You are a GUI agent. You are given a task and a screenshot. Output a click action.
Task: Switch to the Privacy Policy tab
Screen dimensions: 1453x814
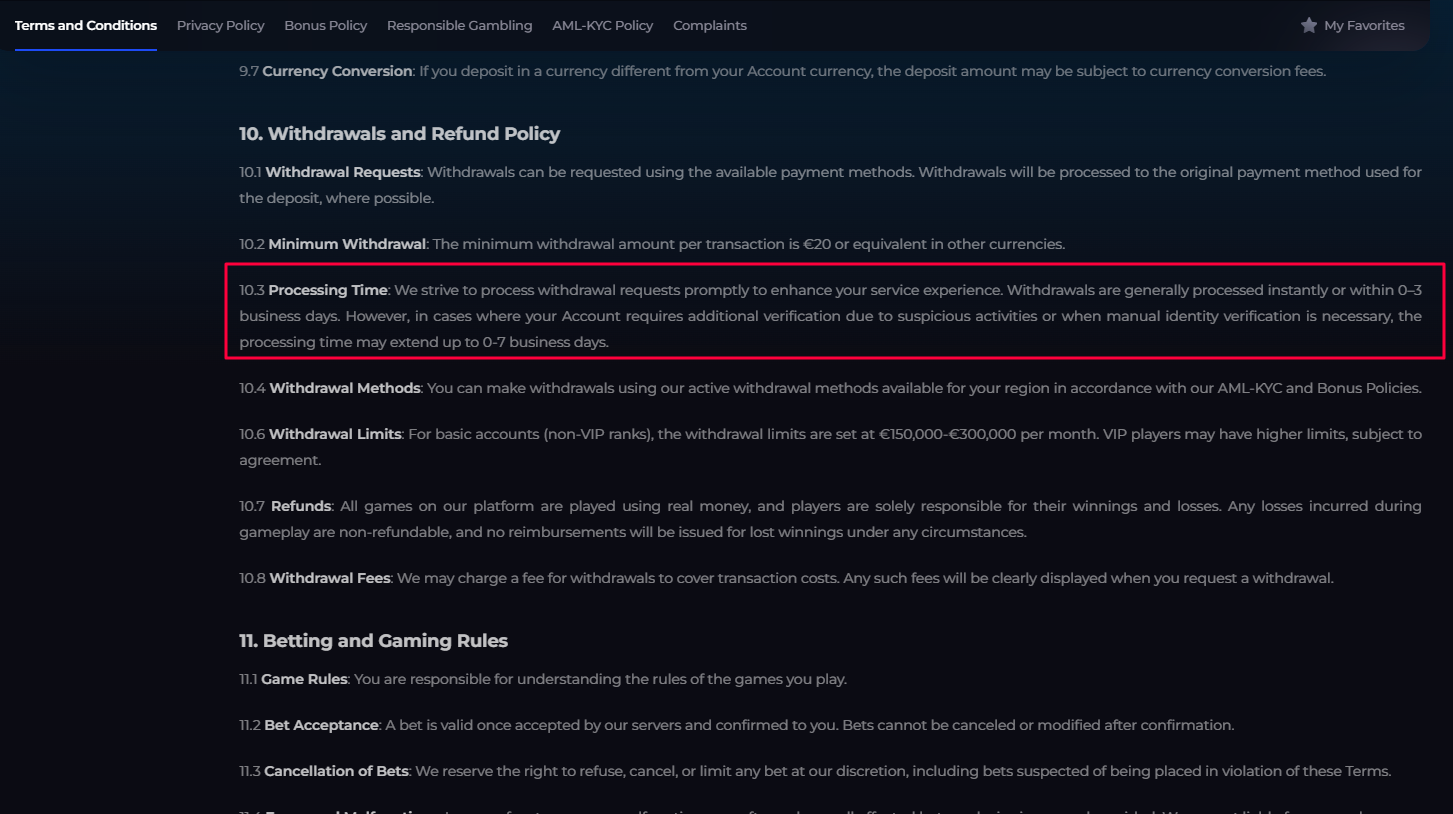[x=221, y=26]
